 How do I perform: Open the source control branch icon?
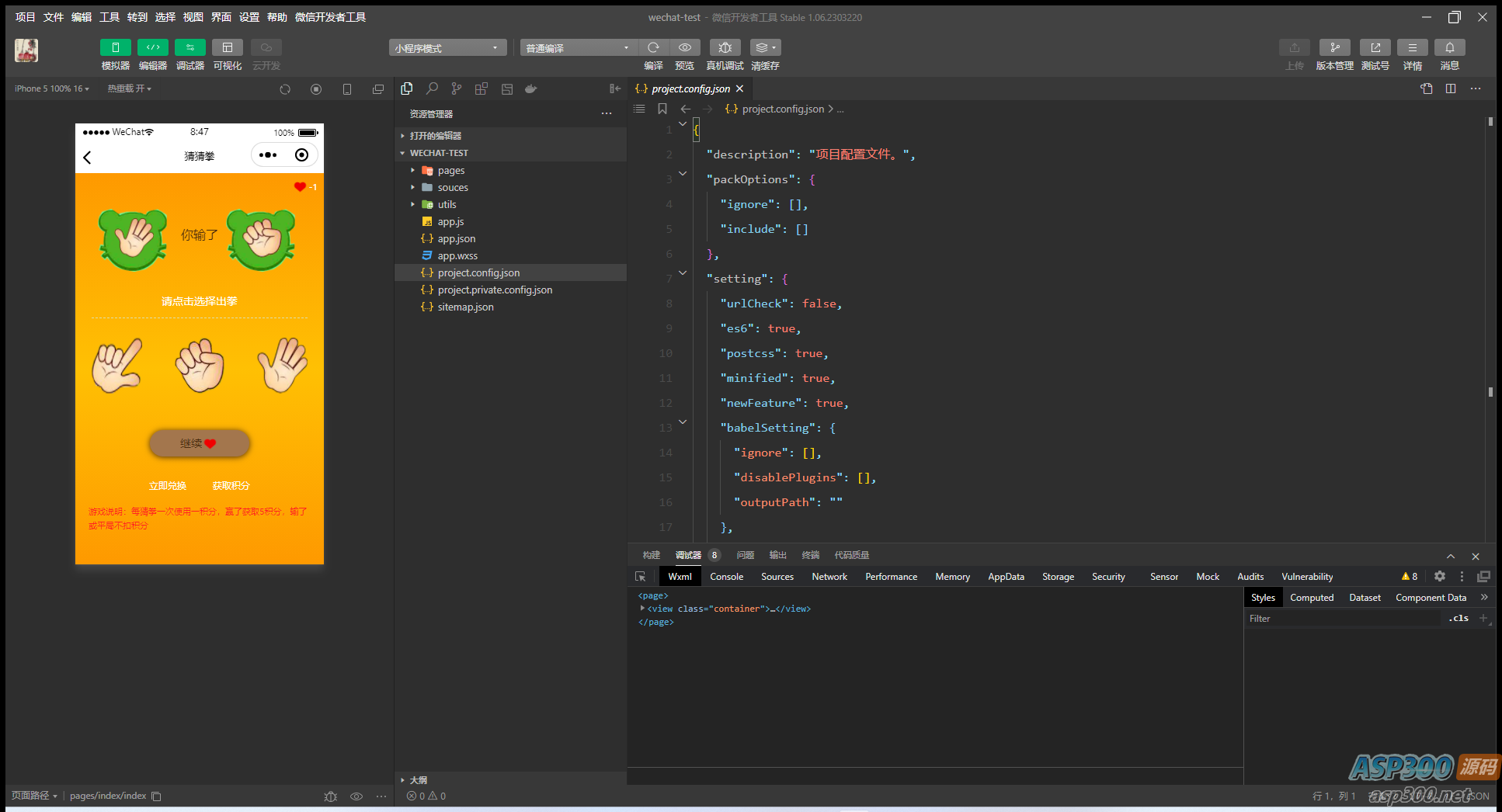(457, 89)
